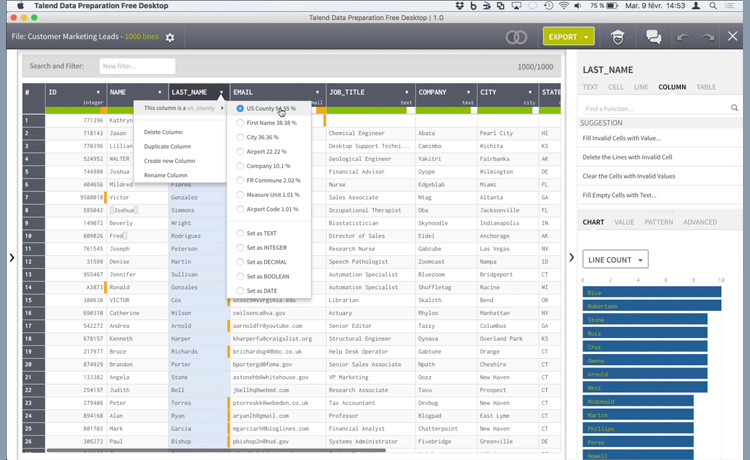This screenshot has height=460, width=750.
Task: Click search icon in Find a Function
Action: point(734,108)
